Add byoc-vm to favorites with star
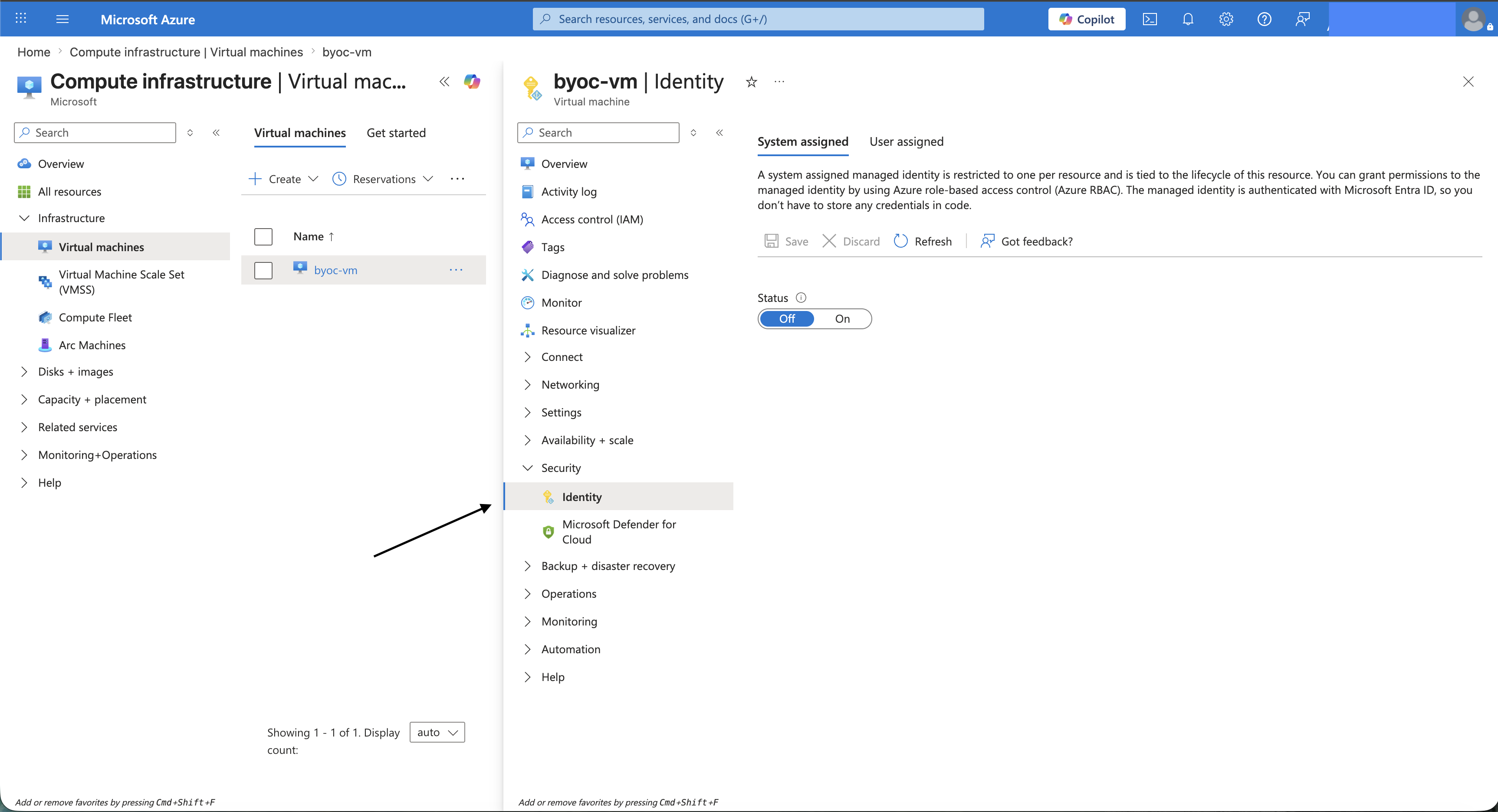This screenshot has width=1498, height=812. pyautogui.click(x=751, y=82)
